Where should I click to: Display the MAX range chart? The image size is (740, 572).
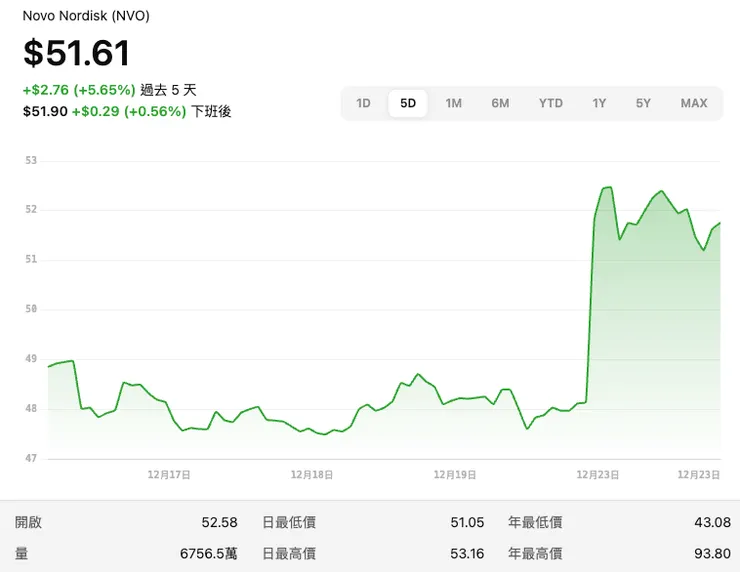tap(694, 103)
